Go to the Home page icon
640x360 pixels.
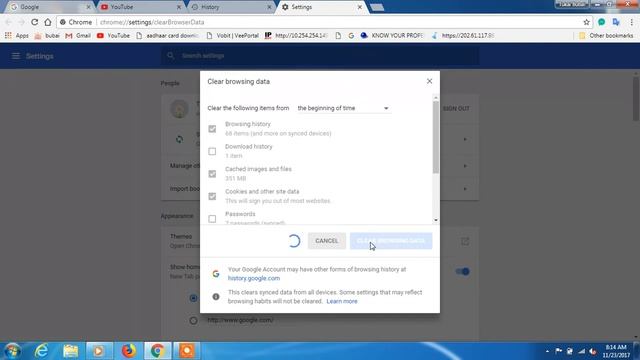tap(48, 22)
